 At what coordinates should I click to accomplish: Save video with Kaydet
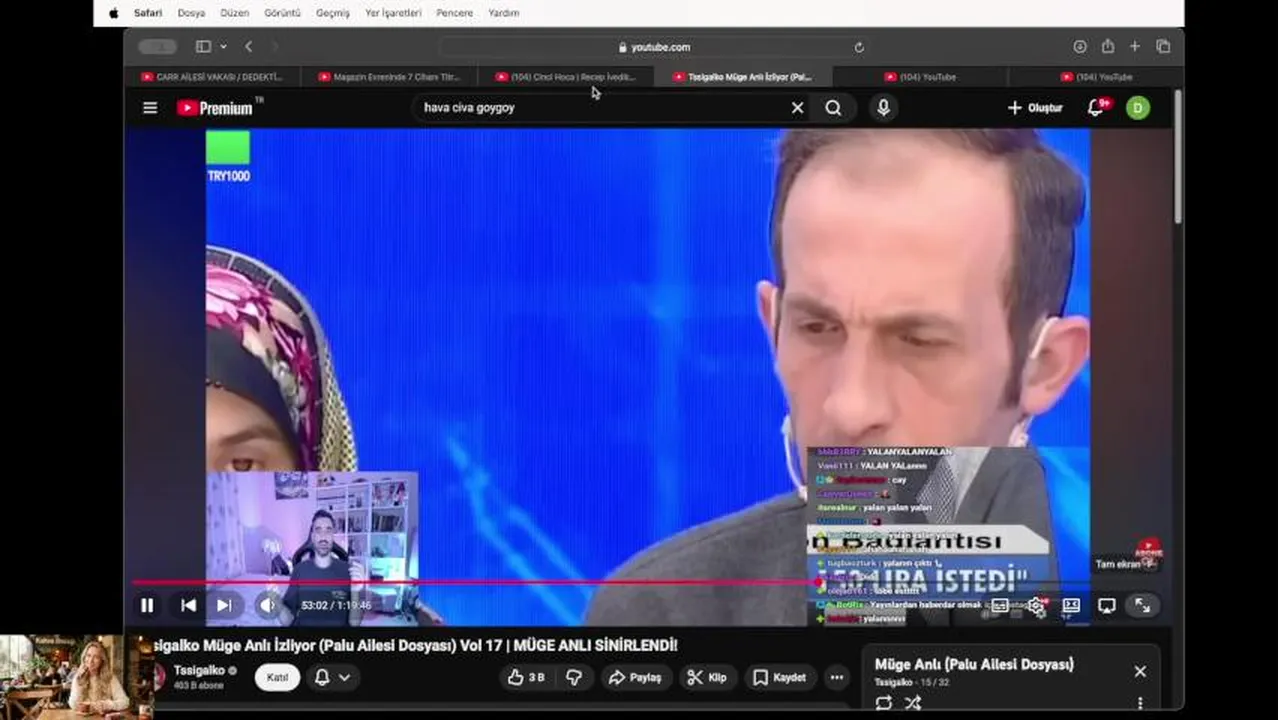pos(779,677)
